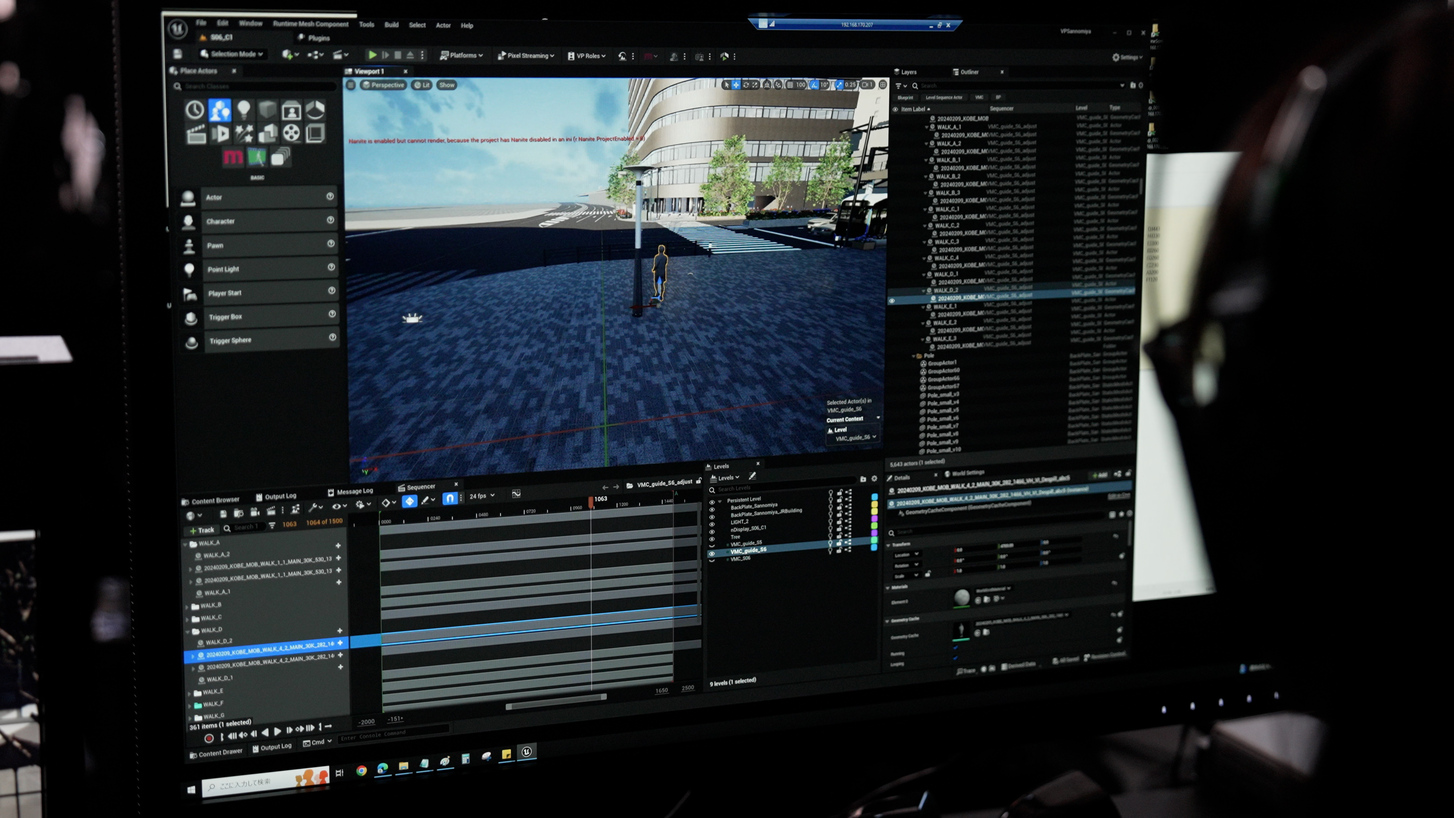Click the green Track add button
The image size is (1454, 818).
click(202, 530)
